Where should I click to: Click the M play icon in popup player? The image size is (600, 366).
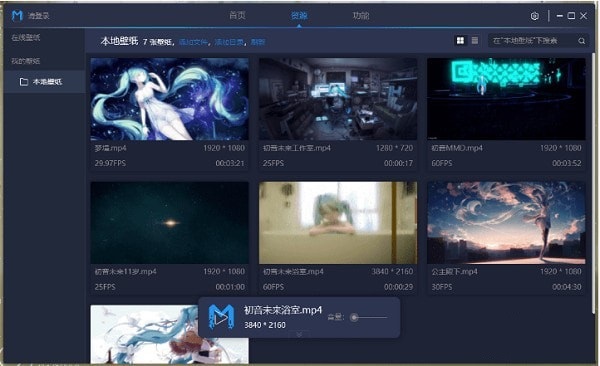pyautogui.click(x=221, y=317)
